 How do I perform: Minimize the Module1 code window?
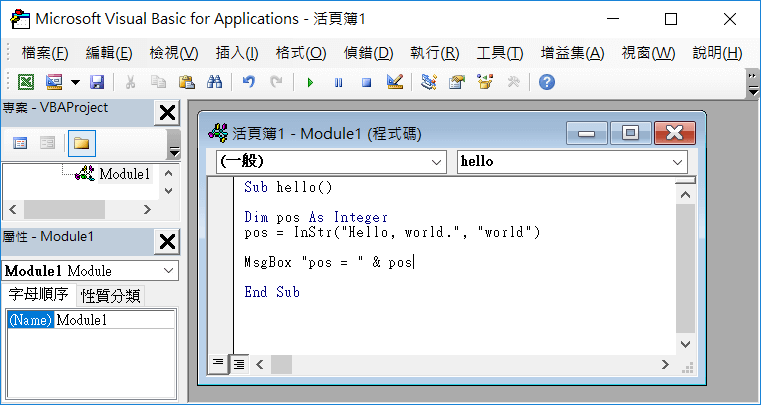pyautogui.click(x=587, y=133)
